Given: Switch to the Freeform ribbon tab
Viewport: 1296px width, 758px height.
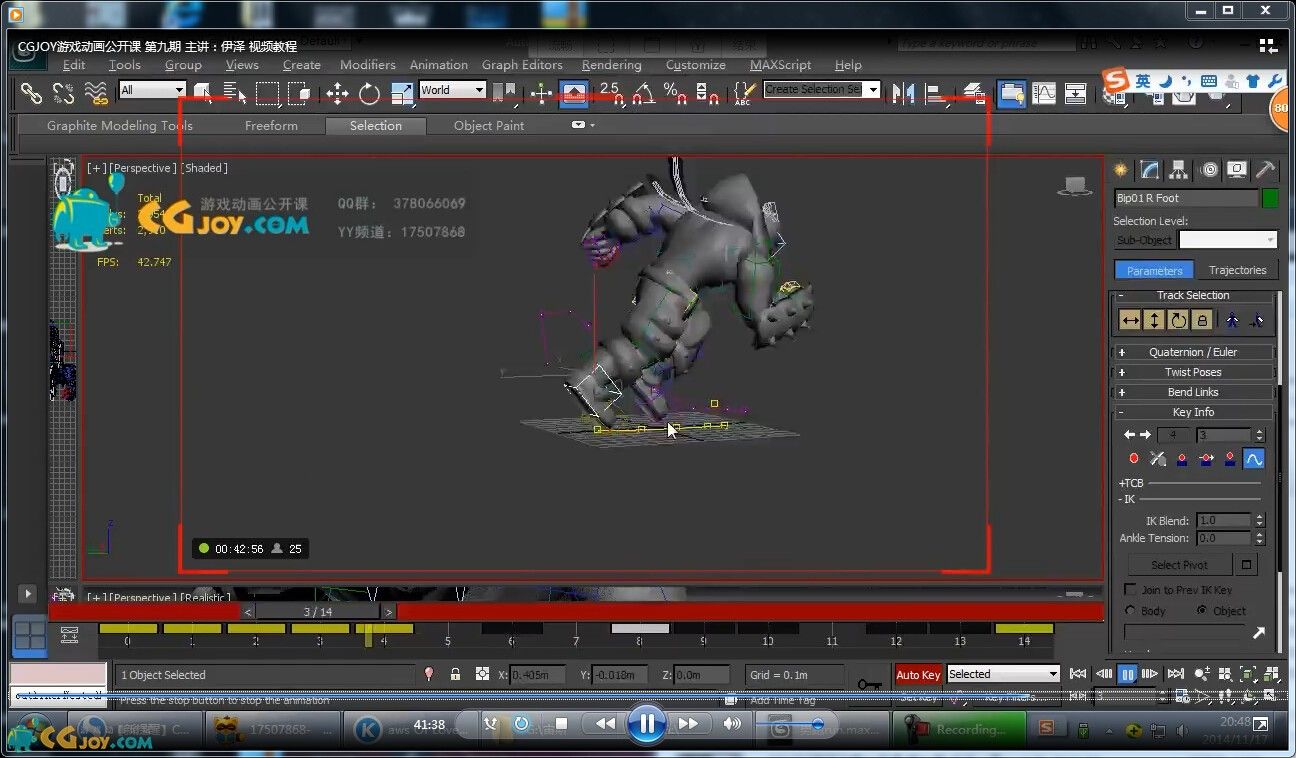Looking at the screenshot, I should click(271, 126).
